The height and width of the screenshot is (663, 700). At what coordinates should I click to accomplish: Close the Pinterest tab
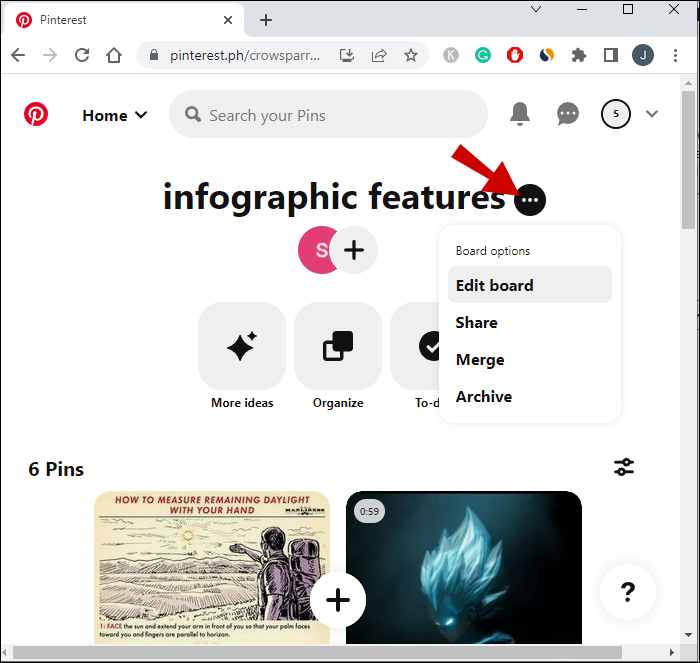pos(228,20)
